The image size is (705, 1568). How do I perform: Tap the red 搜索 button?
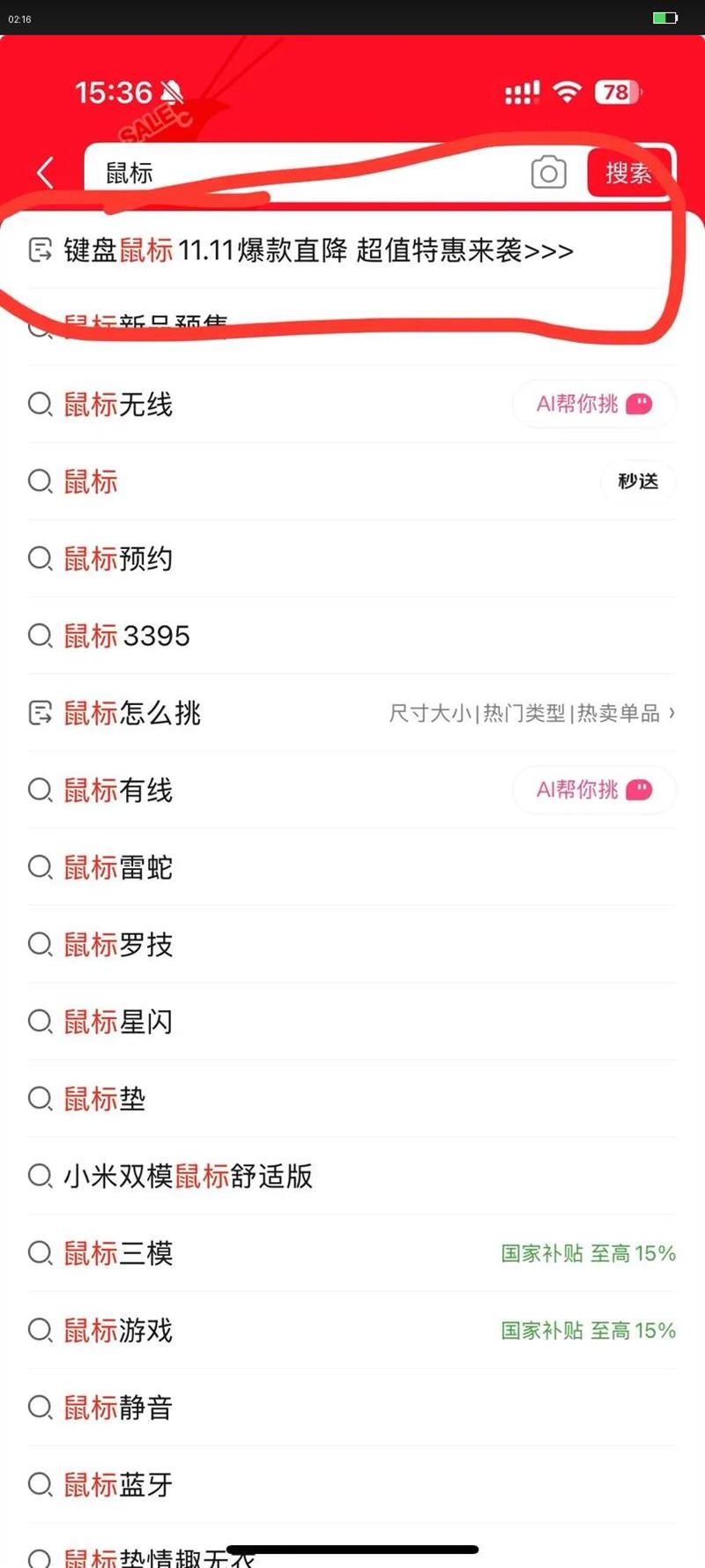click(x=628, y=173)
